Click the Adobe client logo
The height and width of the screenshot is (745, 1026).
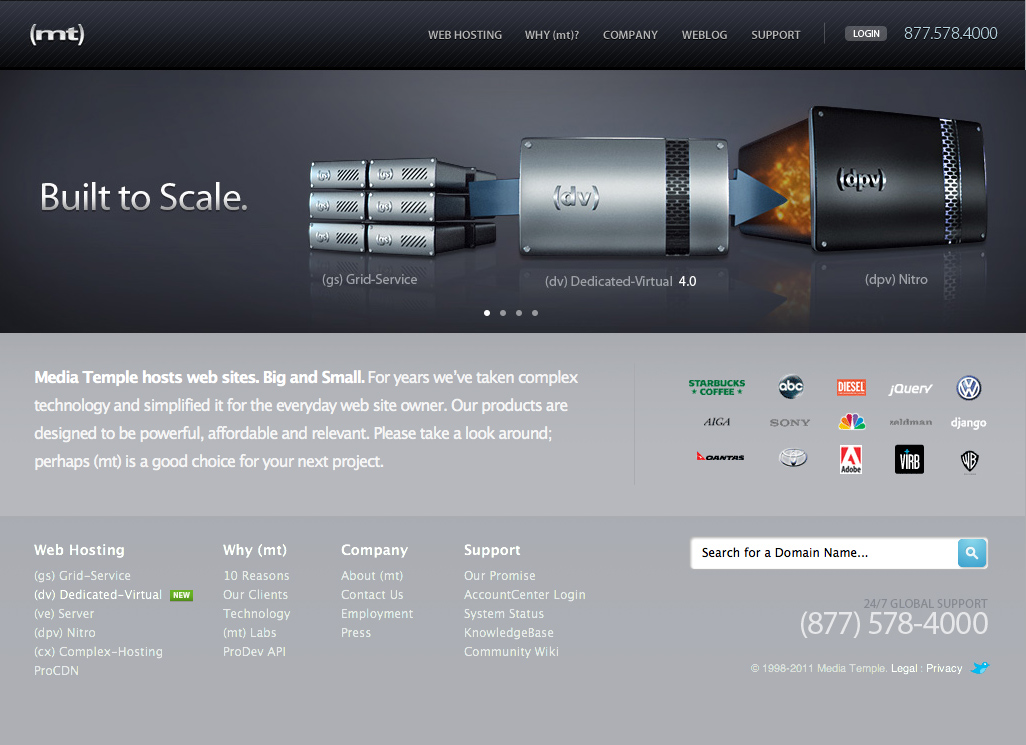(851, 459)
